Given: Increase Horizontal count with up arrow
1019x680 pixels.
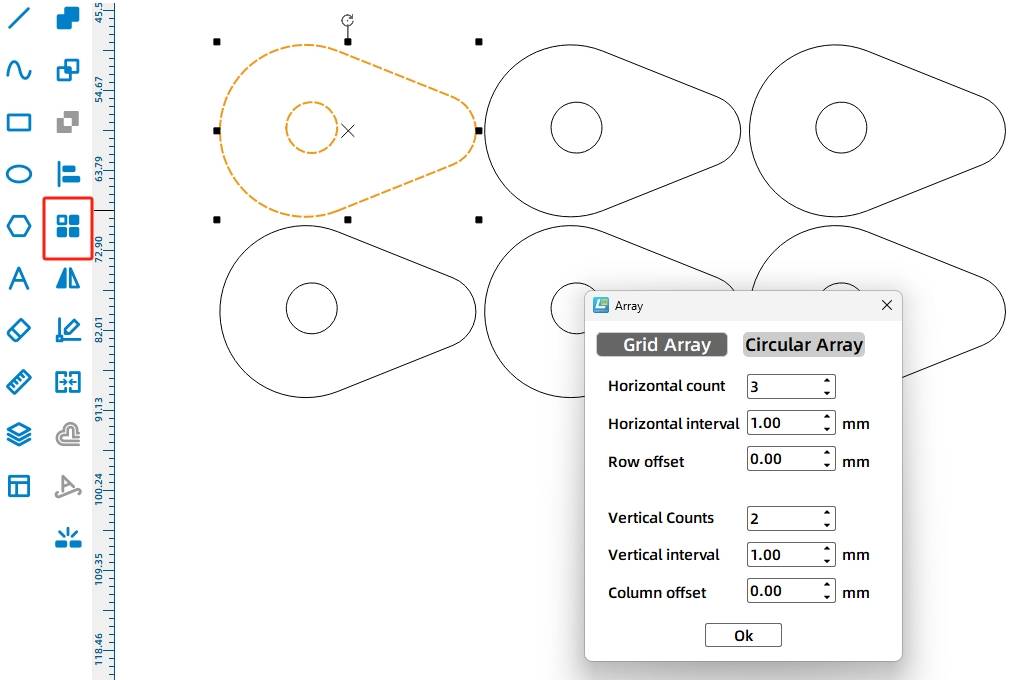Looking at the screenshot, I should pyautogui.click(x=827, y=381).
